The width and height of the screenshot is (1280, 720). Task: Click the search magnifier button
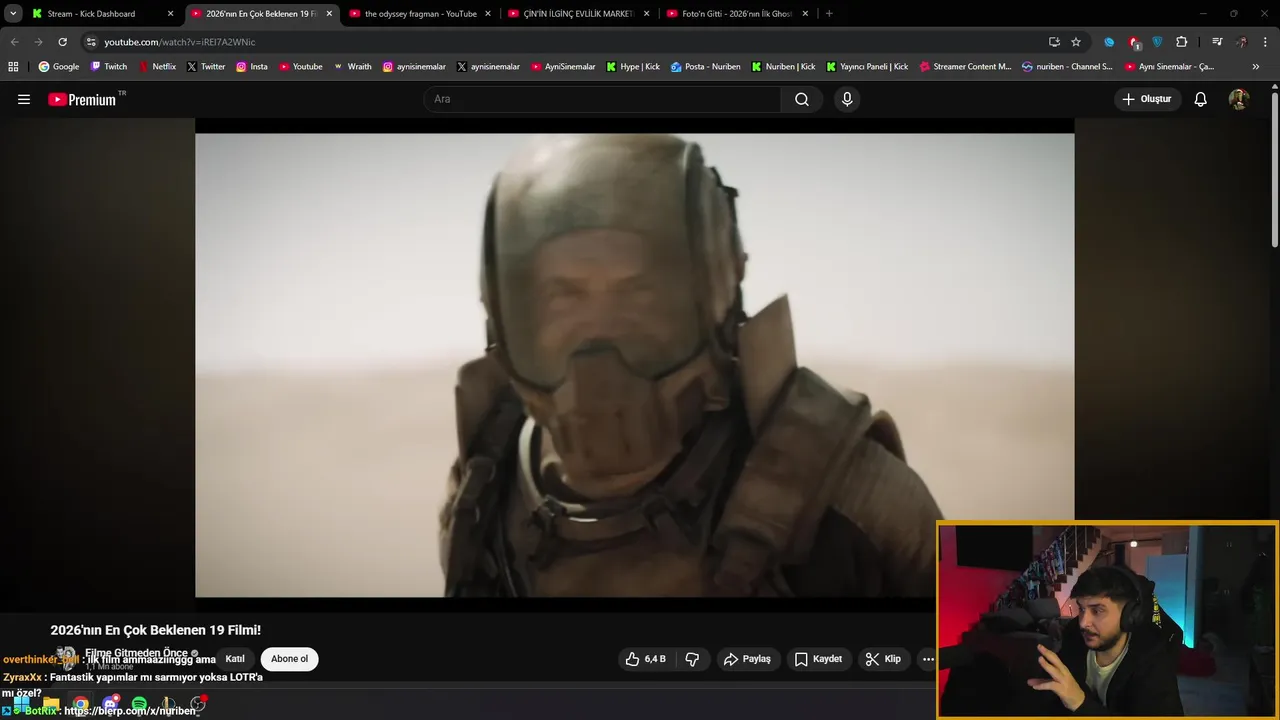tap(802, 99)
